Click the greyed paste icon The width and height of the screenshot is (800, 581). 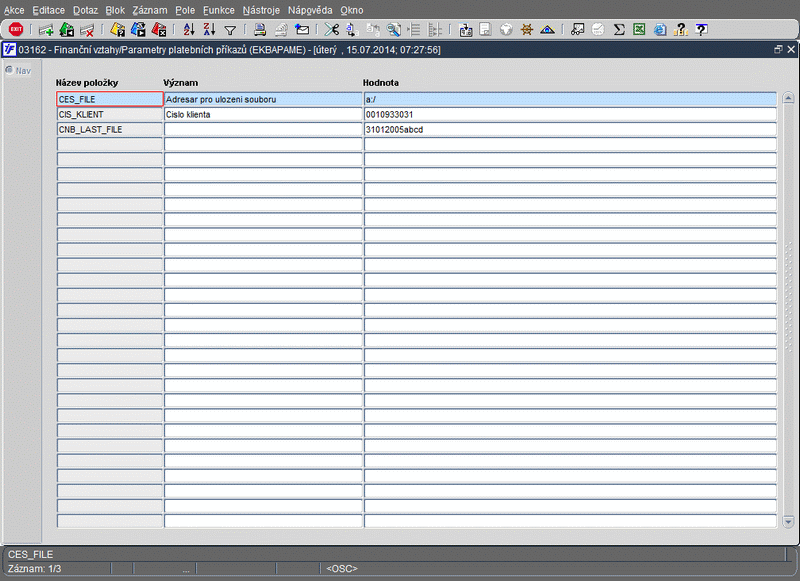click(373, 30)
